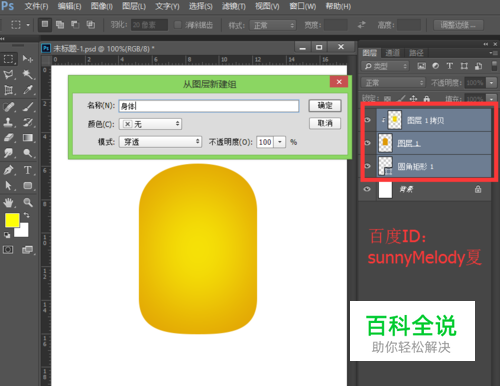
Task: Open the 窗口(W) menu
Action: click(x=303, y=6)
